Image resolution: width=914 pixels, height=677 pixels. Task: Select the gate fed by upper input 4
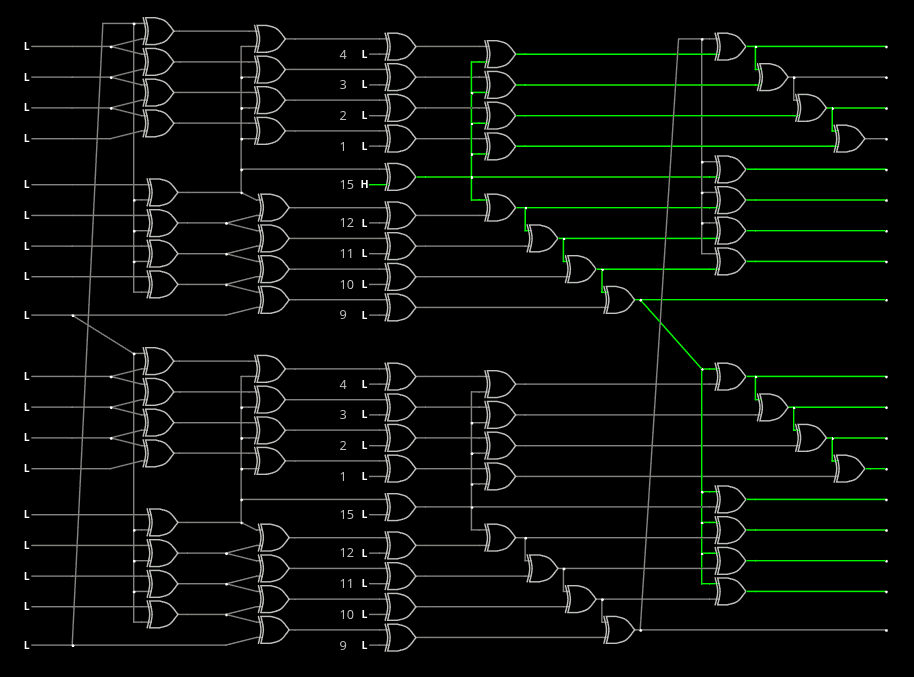pos(400,47)
